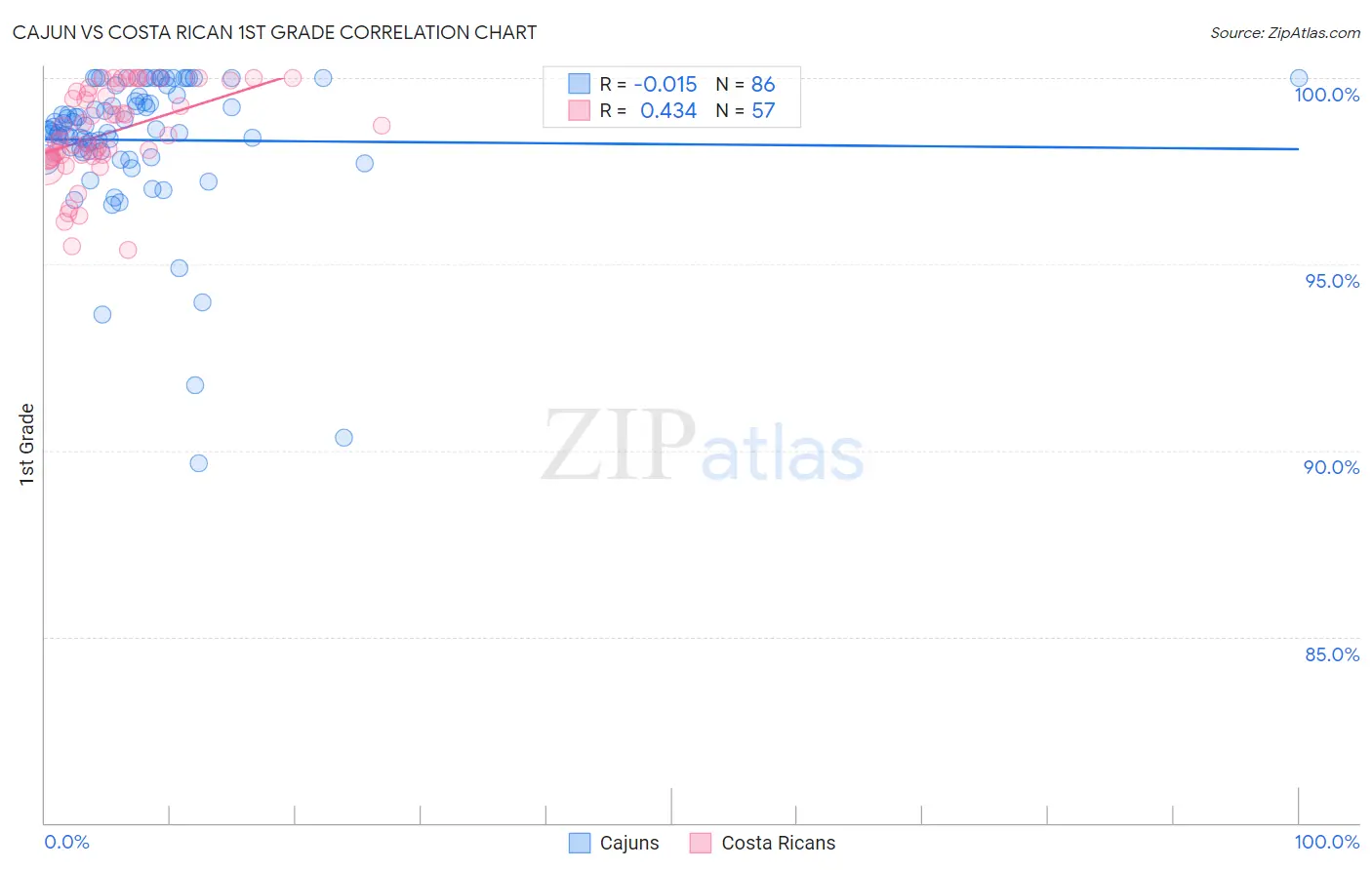Screen dimensions: 1372x870
Task: Click the chart title text
Action: [x=274, y=32]
